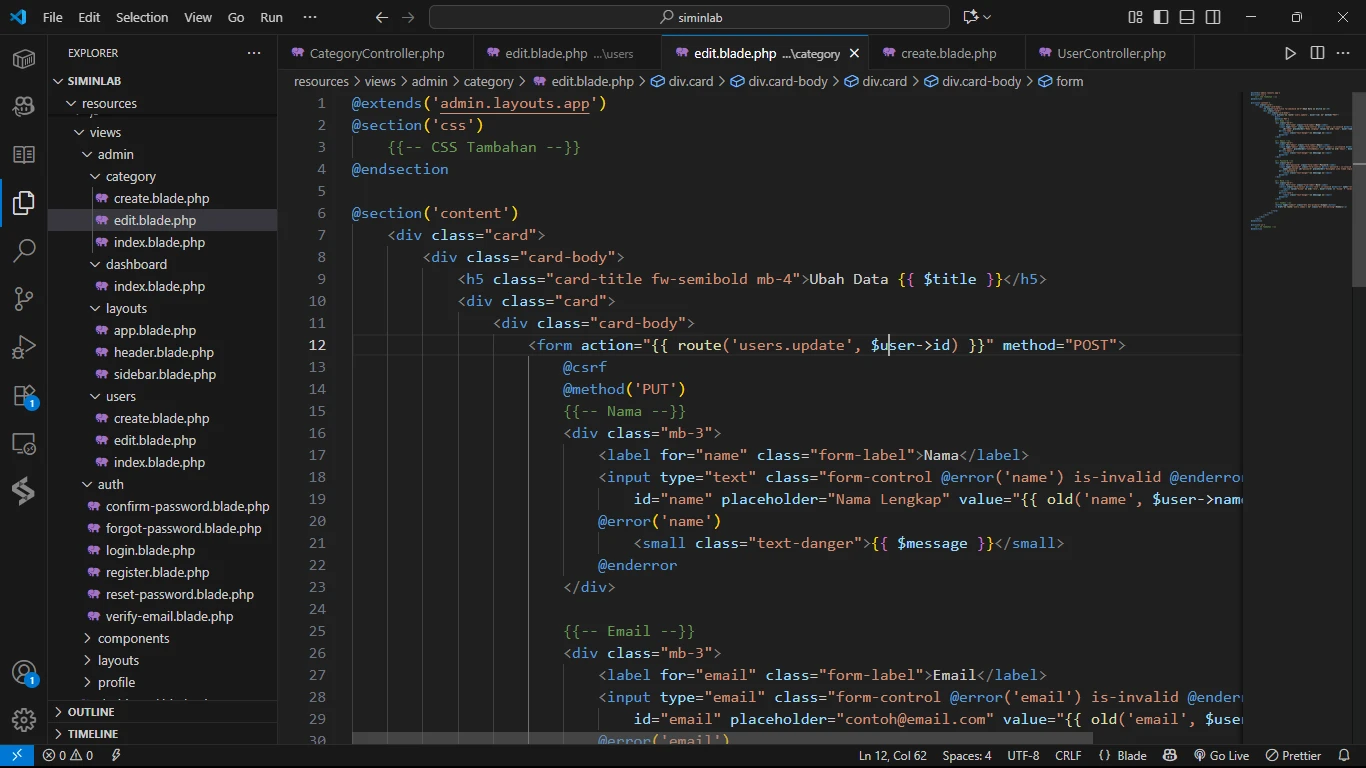Open the Extensions view
The width and height of the screenshot is (1366, 768).
24,395
